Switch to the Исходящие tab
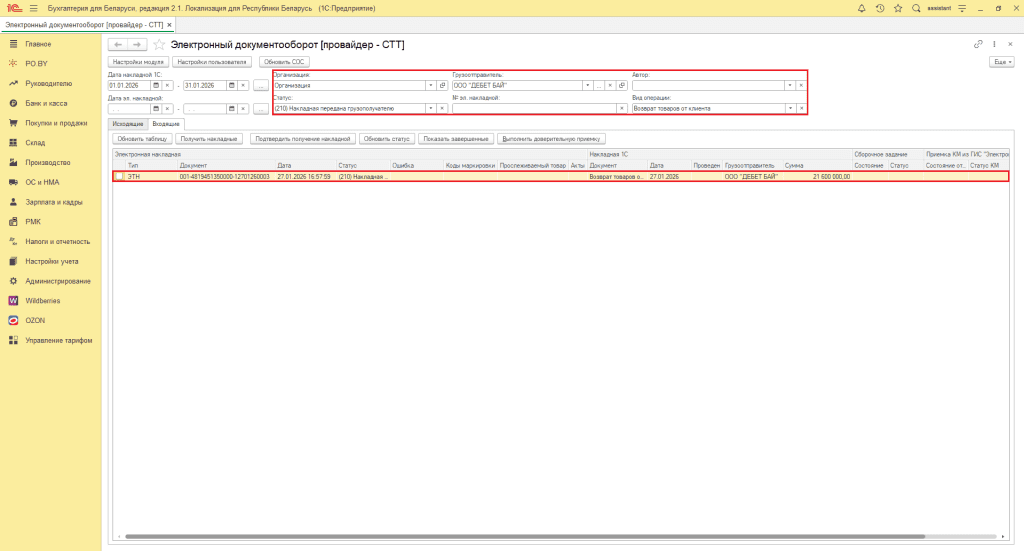This screenshot has height=551, width=1024. click(128, 123)
